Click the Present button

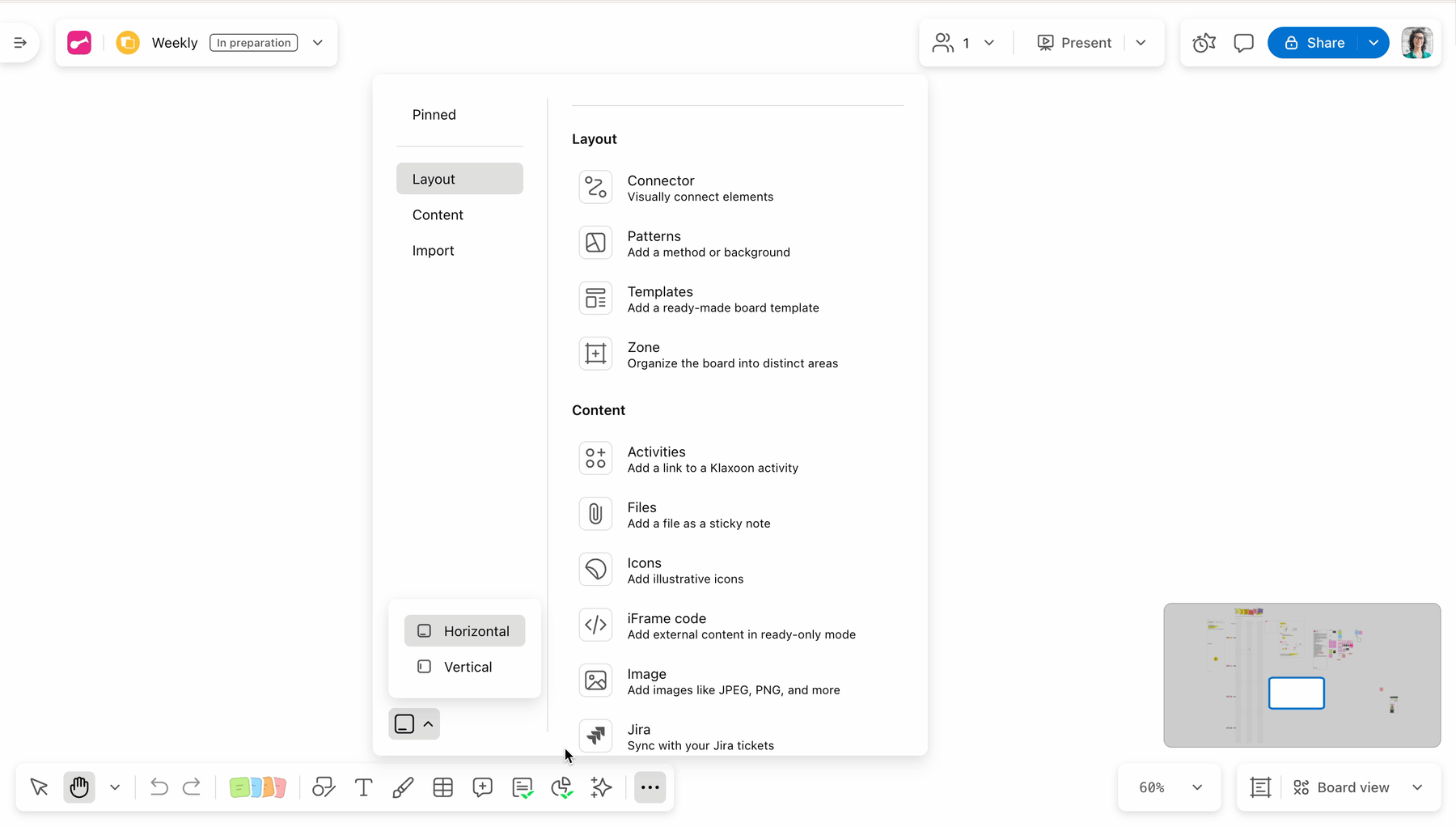click(x=1075, y=43)
